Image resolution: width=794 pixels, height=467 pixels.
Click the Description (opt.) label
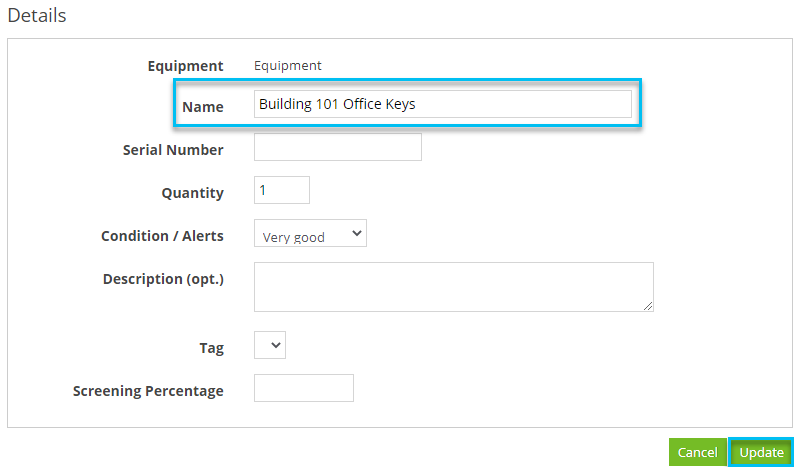pyautogui.click(x=163, y=279)
